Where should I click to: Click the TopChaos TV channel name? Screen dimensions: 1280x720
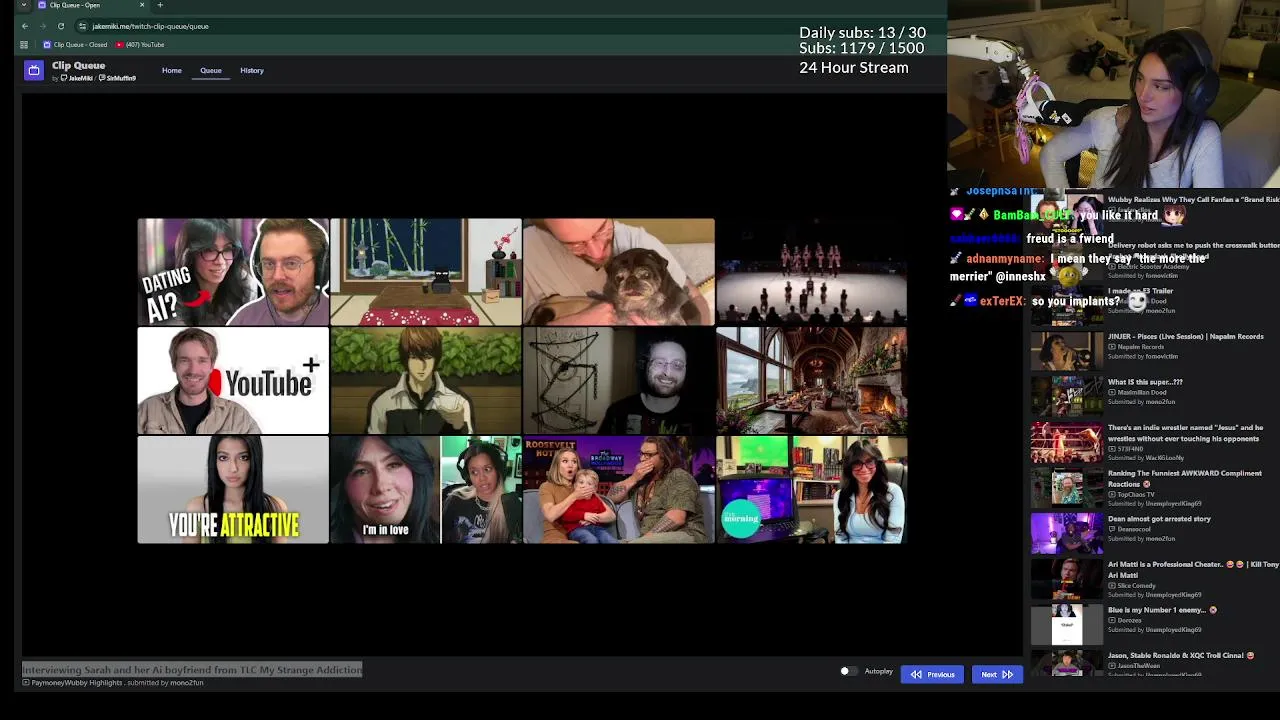pos(1136,494)
